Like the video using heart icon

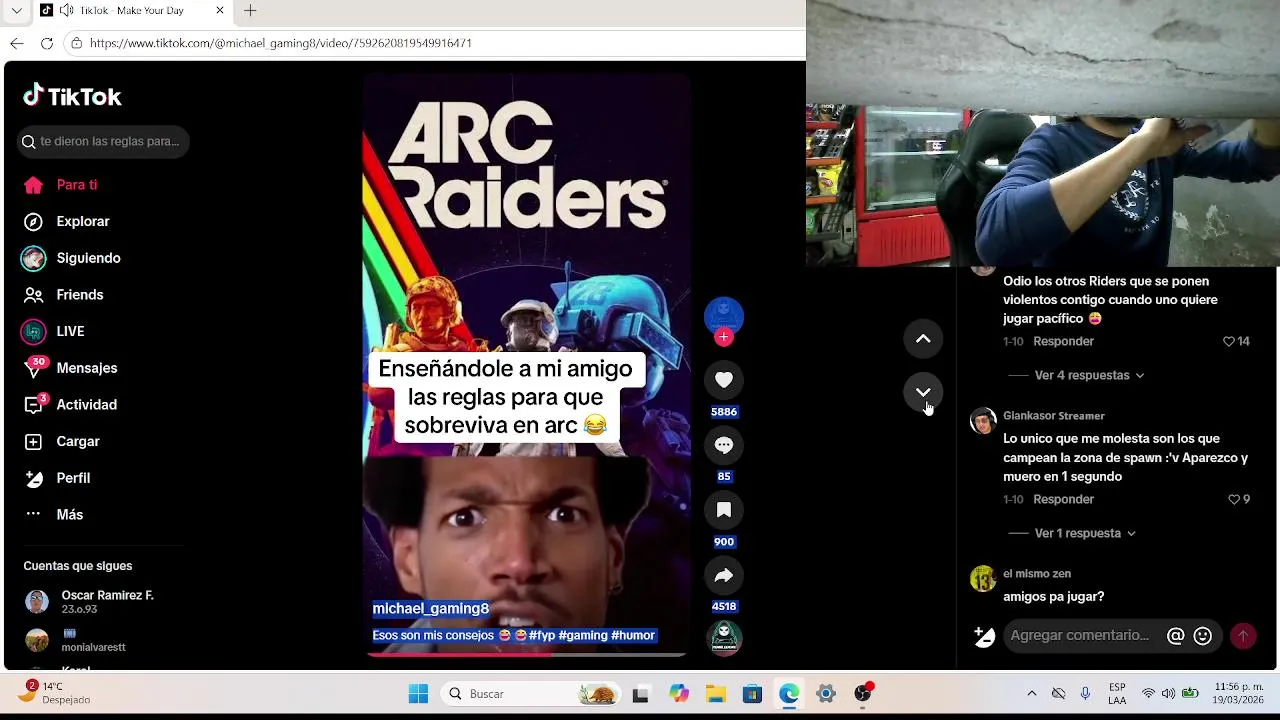[724, 380]
